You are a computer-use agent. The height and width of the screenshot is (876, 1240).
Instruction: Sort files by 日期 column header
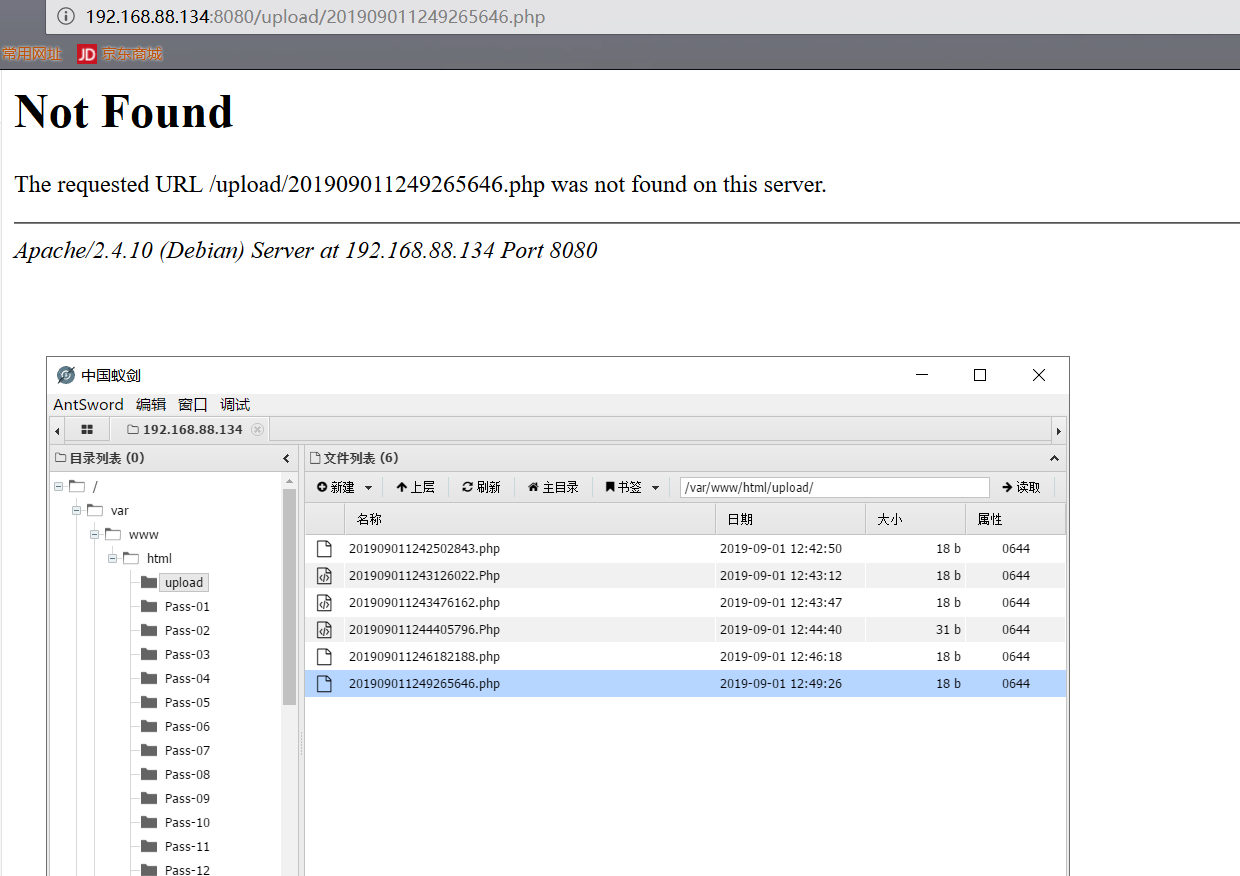[x=790, y=519]
